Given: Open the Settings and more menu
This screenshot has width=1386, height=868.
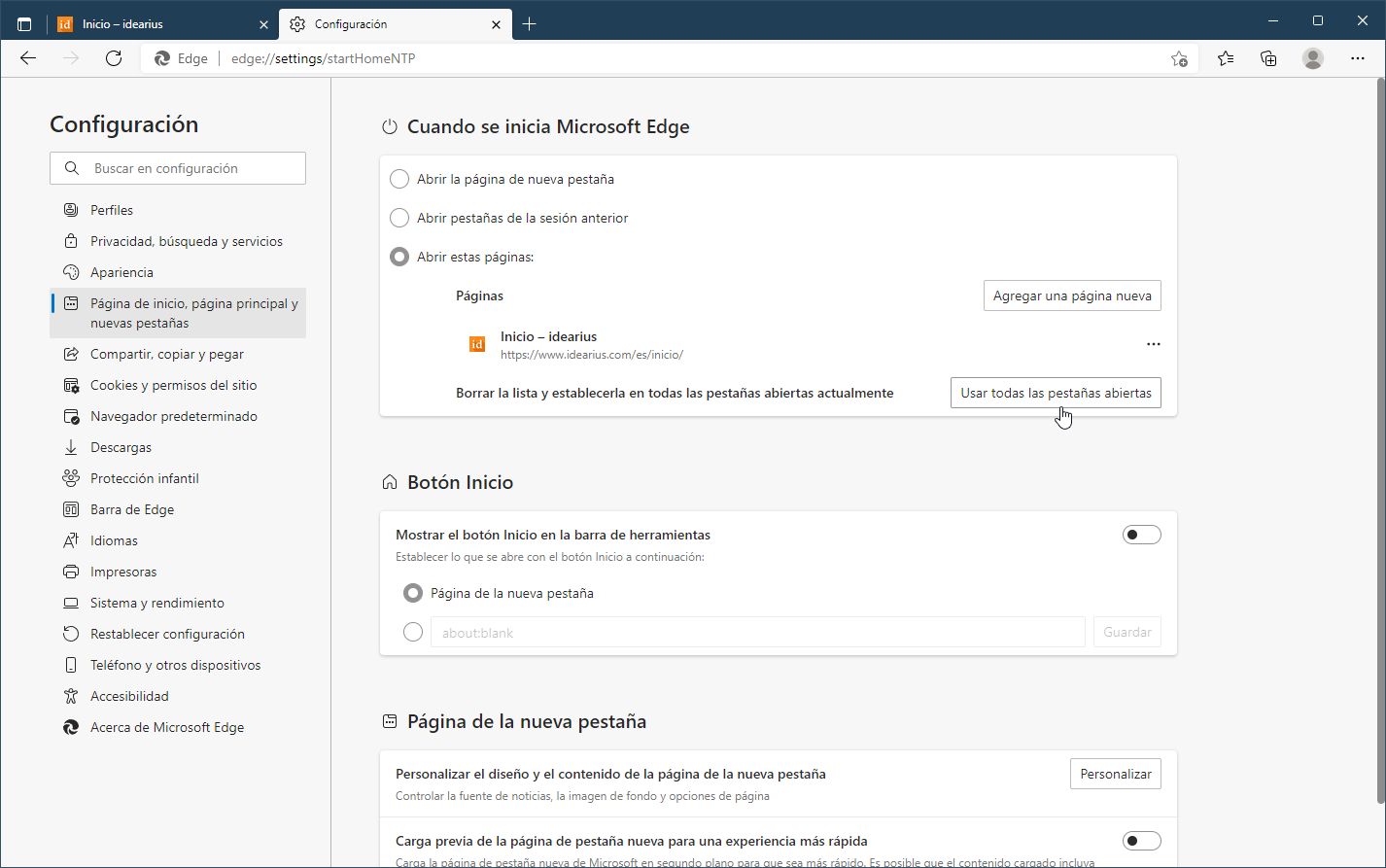Looking at the screenshot, I should point(1358,58).
